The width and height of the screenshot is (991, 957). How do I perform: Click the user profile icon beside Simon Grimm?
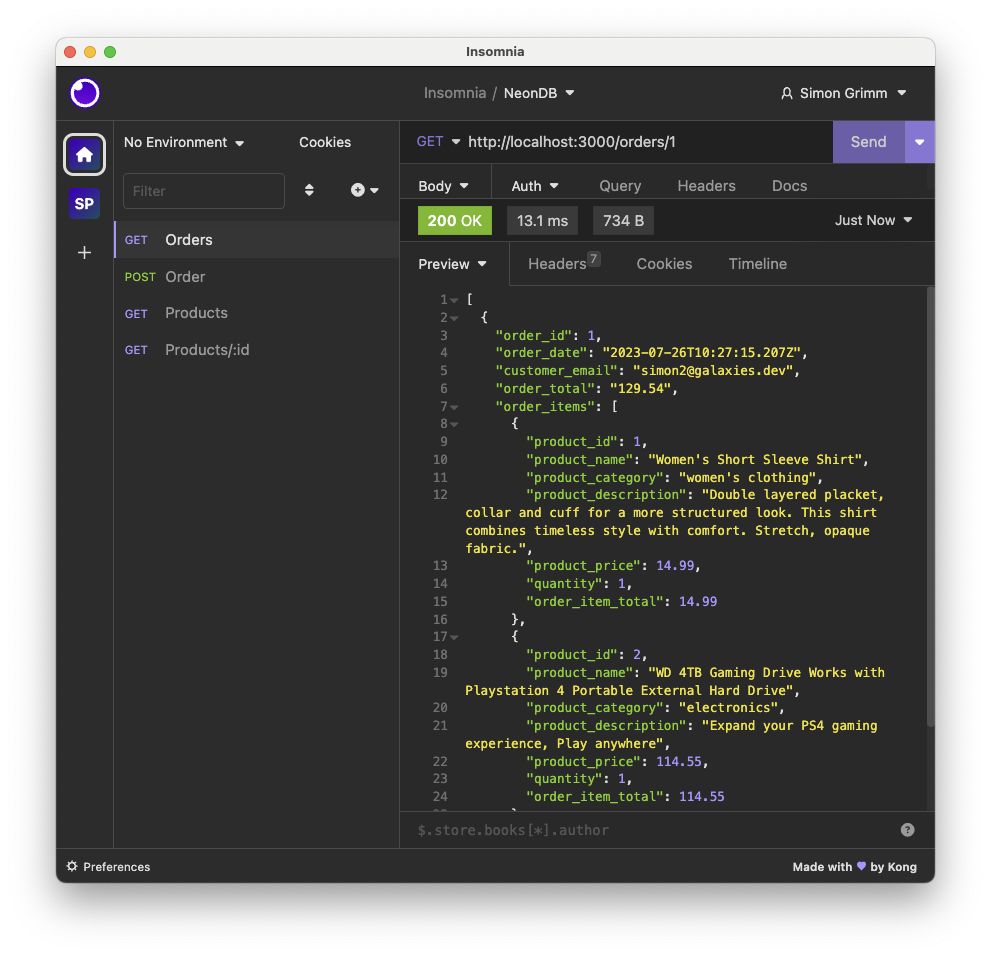click(786, 94)
